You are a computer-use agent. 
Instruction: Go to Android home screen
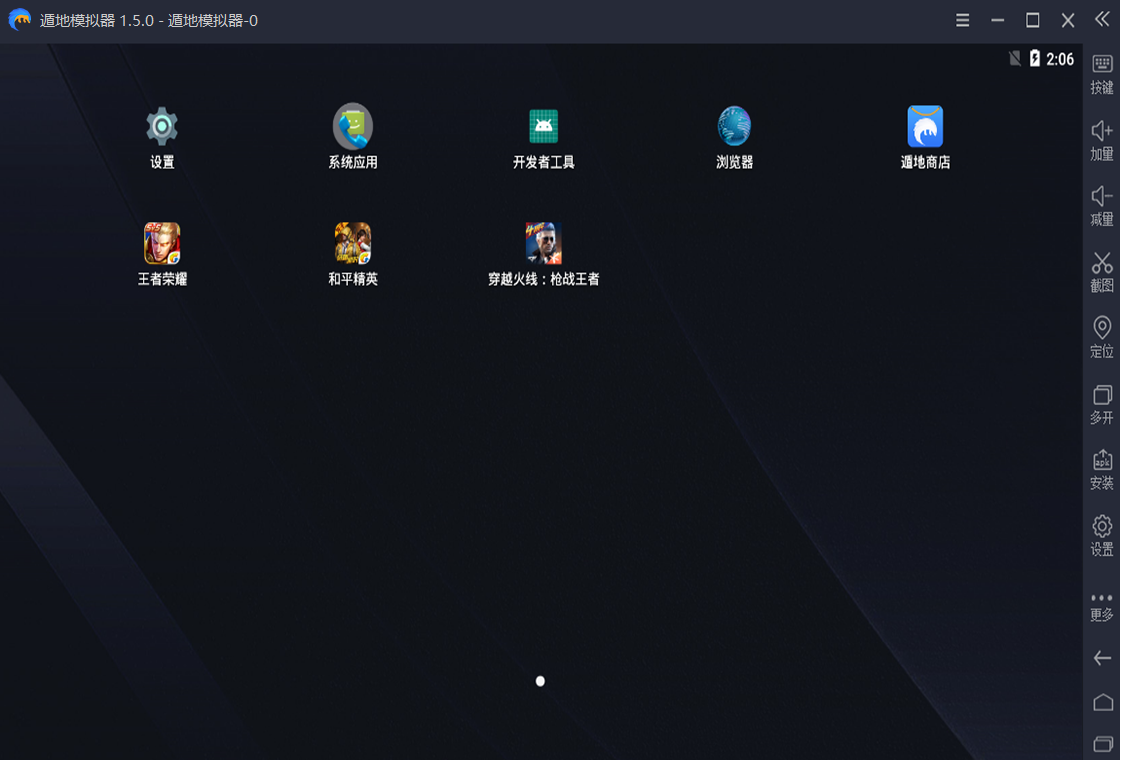point(1102,702)
